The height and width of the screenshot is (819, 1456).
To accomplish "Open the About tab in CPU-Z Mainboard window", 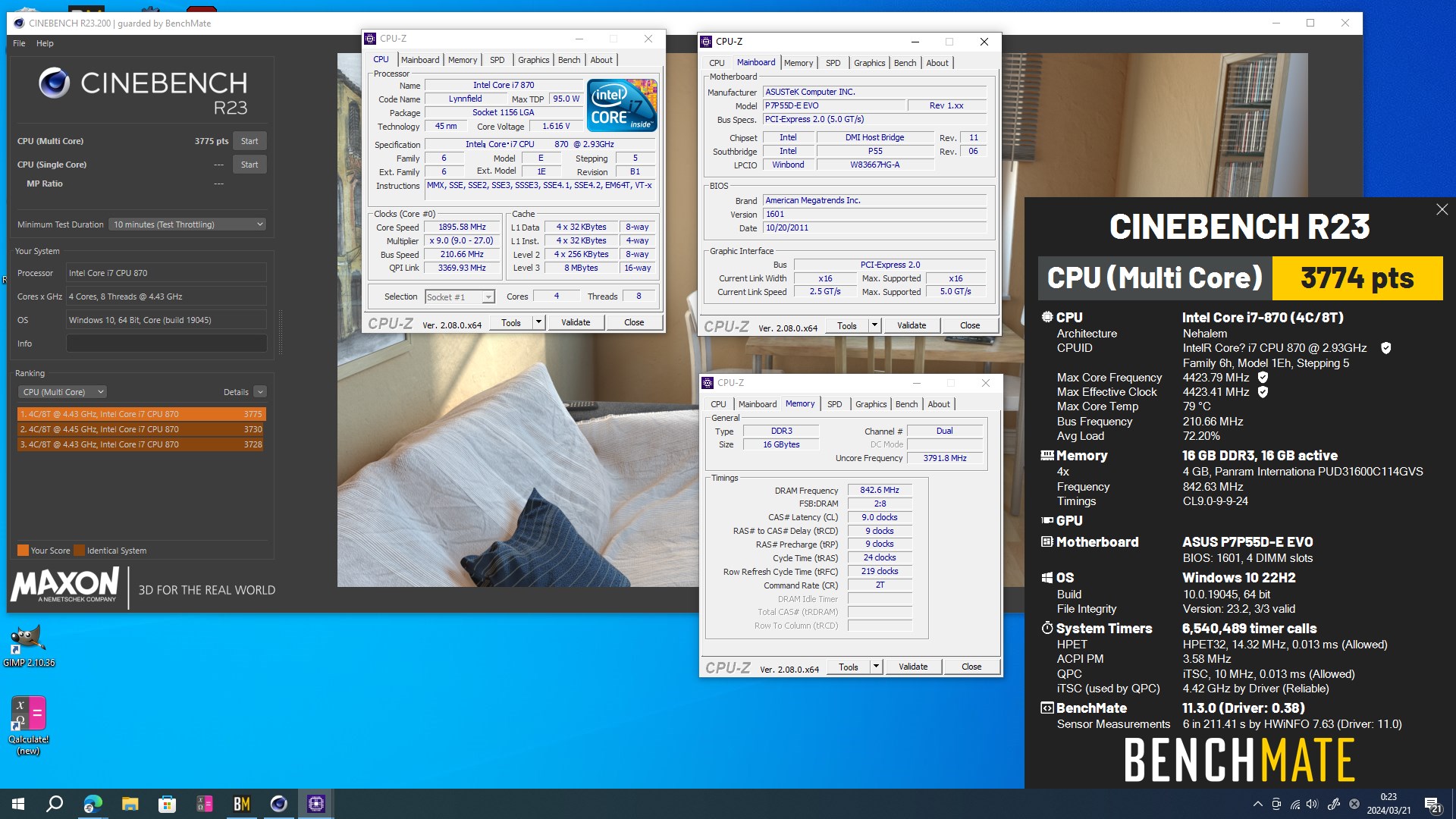I will pos(937,63).
